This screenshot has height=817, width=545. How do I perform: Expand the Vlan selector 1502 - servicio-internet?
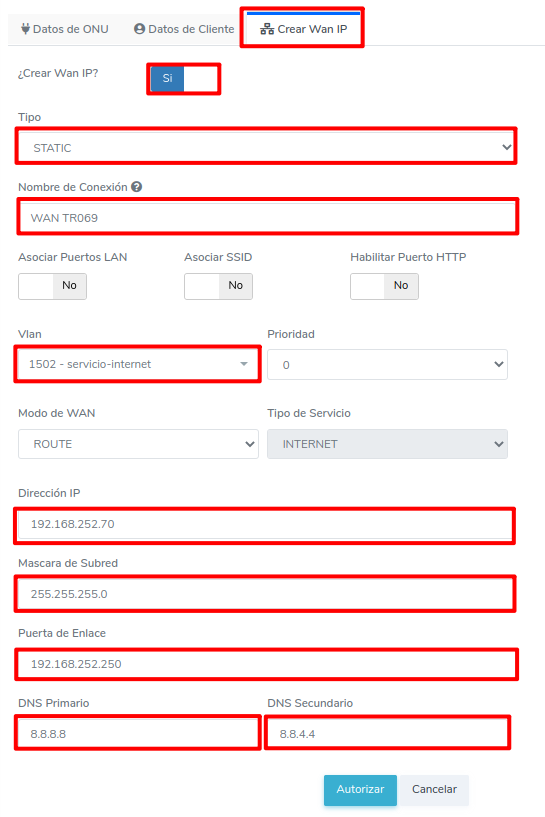(138, 364)
